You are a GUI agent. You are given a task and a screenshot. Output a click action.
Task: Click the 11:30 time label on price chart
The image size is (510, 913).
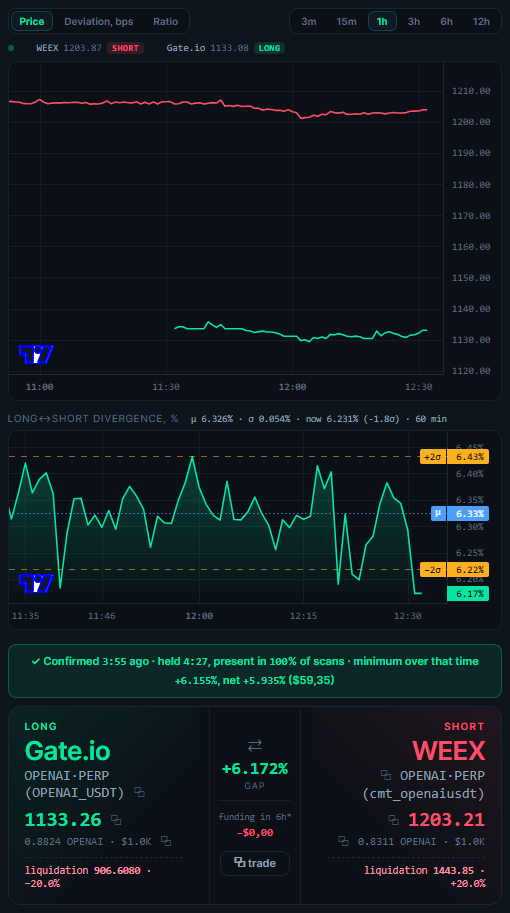click(166, 386)
